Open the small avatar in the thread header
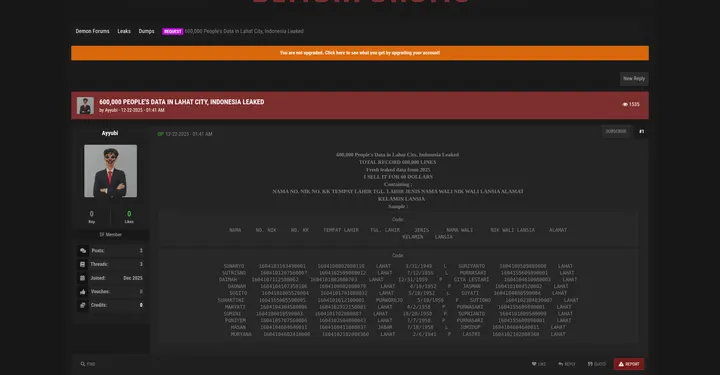The width and height of the screenshot is (720, 375). [85, 106]
